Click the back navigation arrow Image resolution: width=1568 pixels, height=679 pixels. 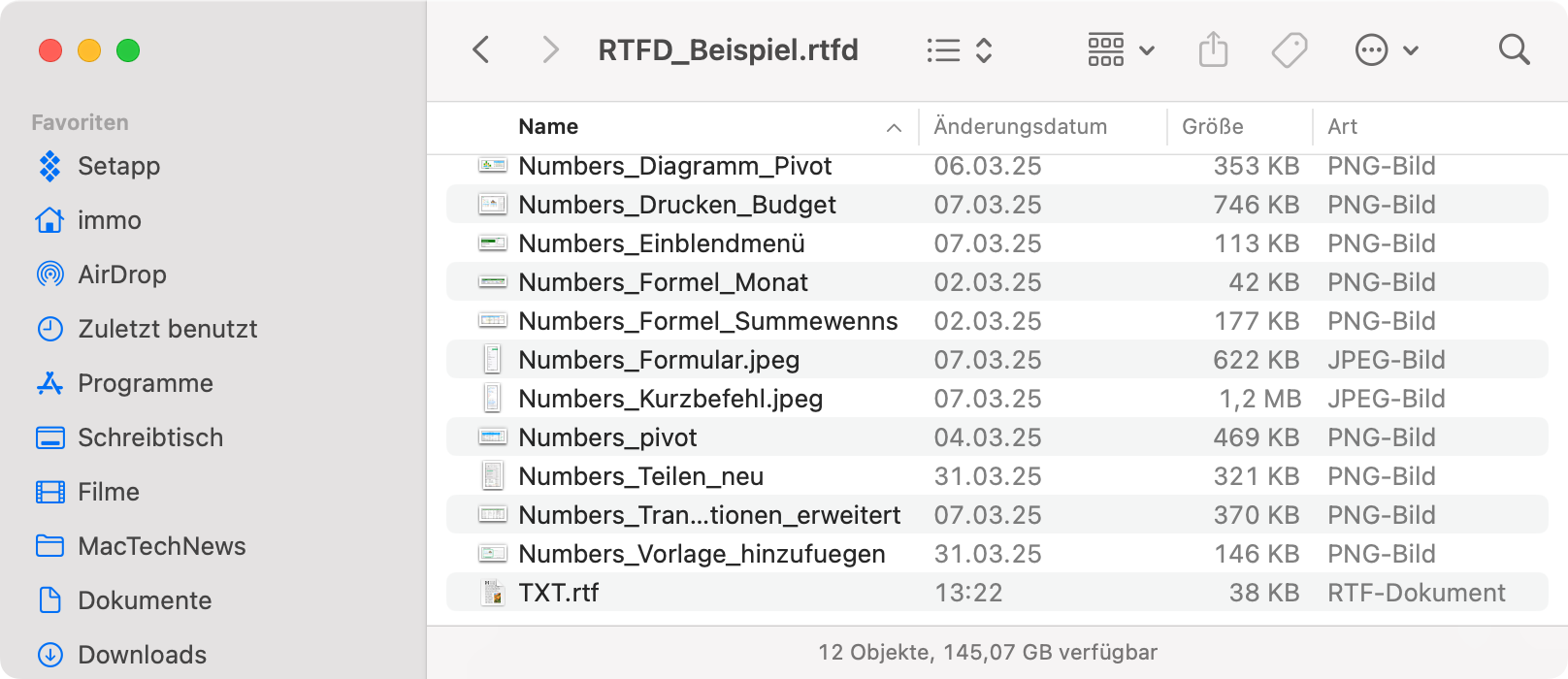(481, 49)
